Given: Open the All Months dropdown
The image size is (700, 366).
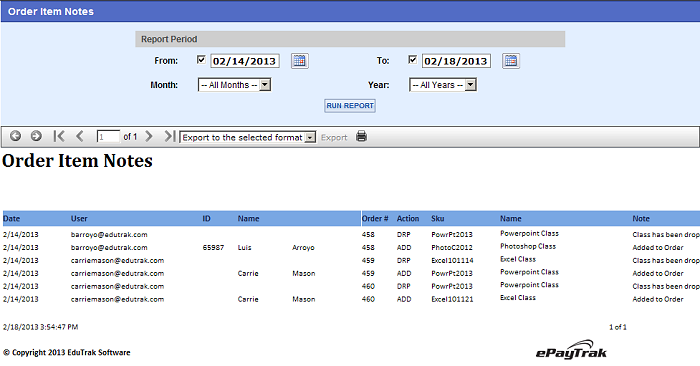Looking at the screenshot, I should [234, 85].
